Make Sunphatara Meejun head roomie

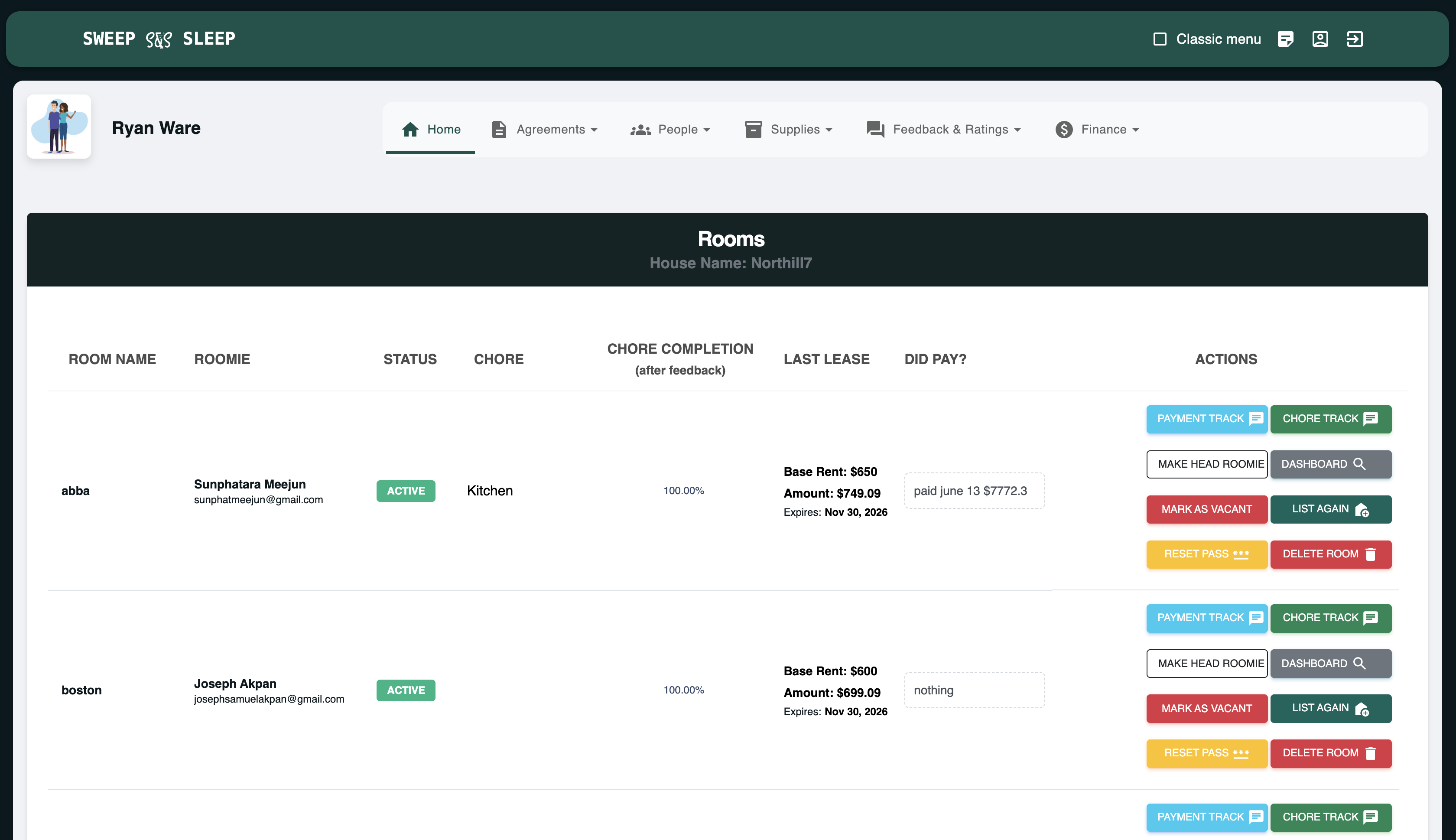point(1206,464)
